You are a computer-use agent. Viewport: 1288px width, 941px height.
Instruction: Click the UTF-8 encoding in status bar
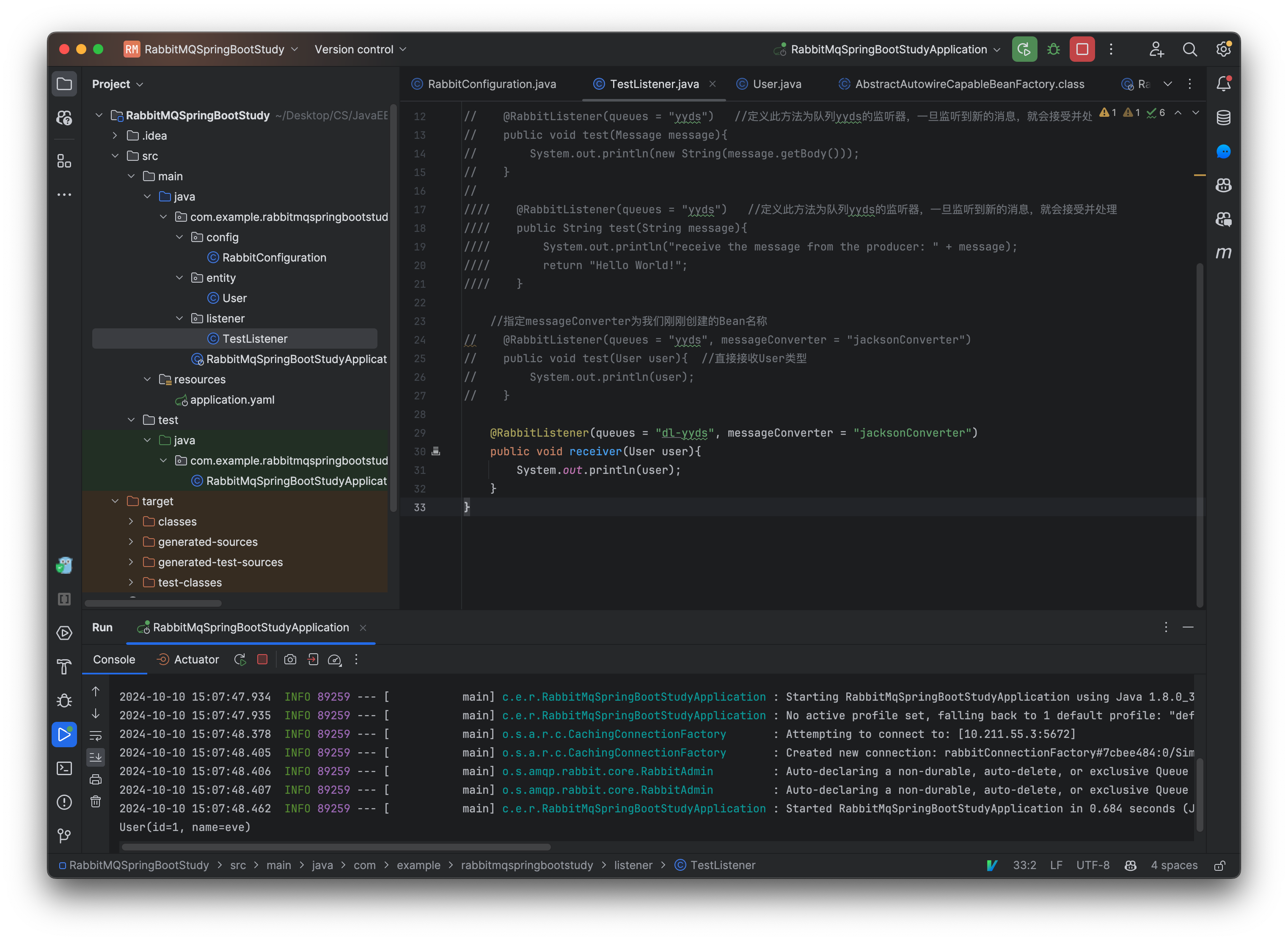[x=1092, y=865]
